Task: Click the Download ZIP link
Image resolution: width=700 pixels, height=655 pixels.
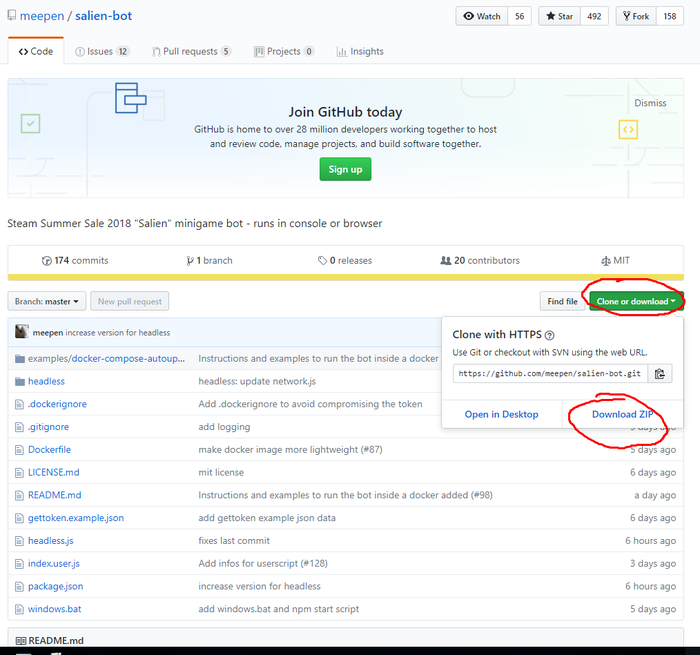Action: (x=621, y=414)
